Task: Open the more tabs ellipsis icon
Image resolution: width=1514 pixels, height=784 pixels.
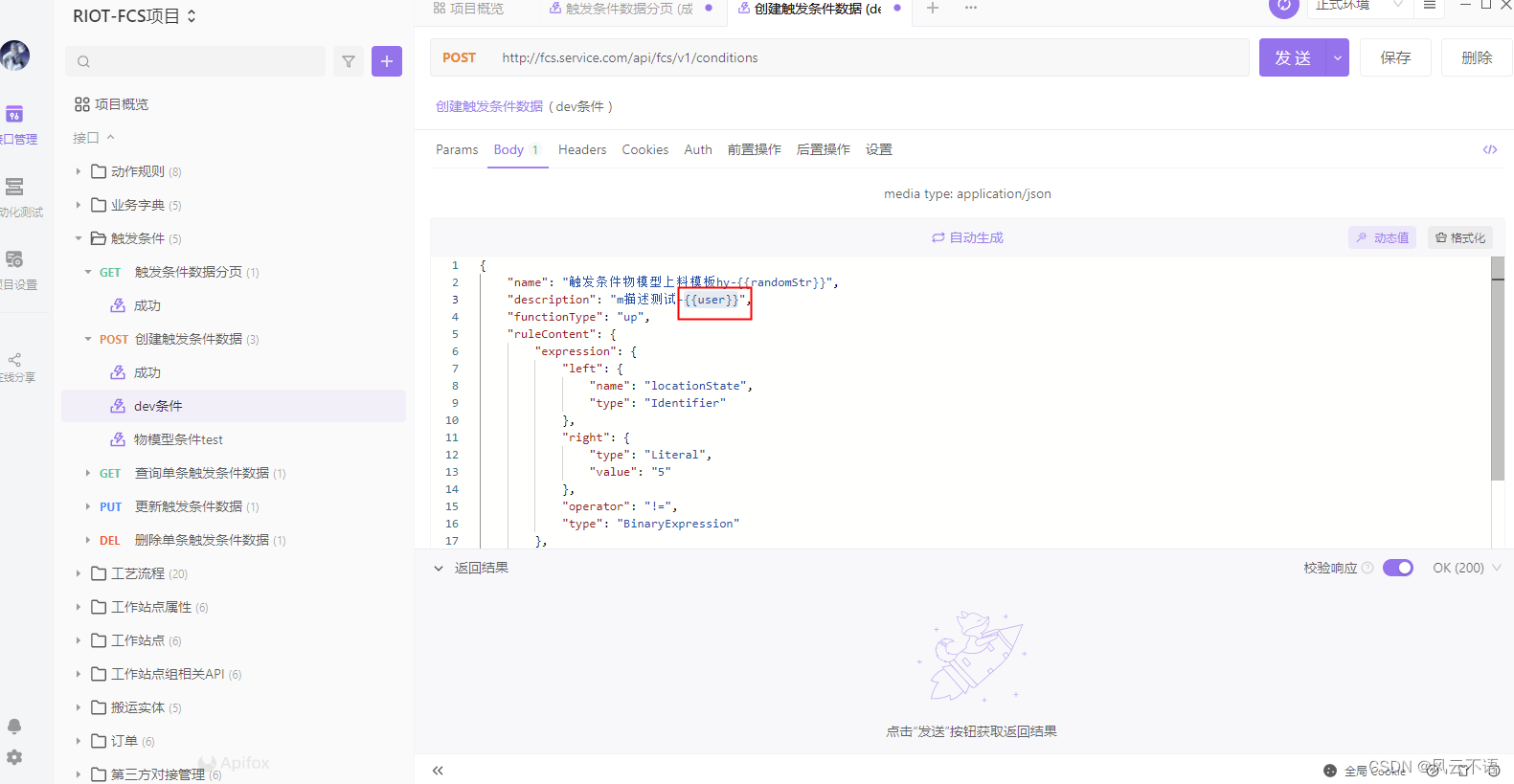Action: (x=971, y=8)
